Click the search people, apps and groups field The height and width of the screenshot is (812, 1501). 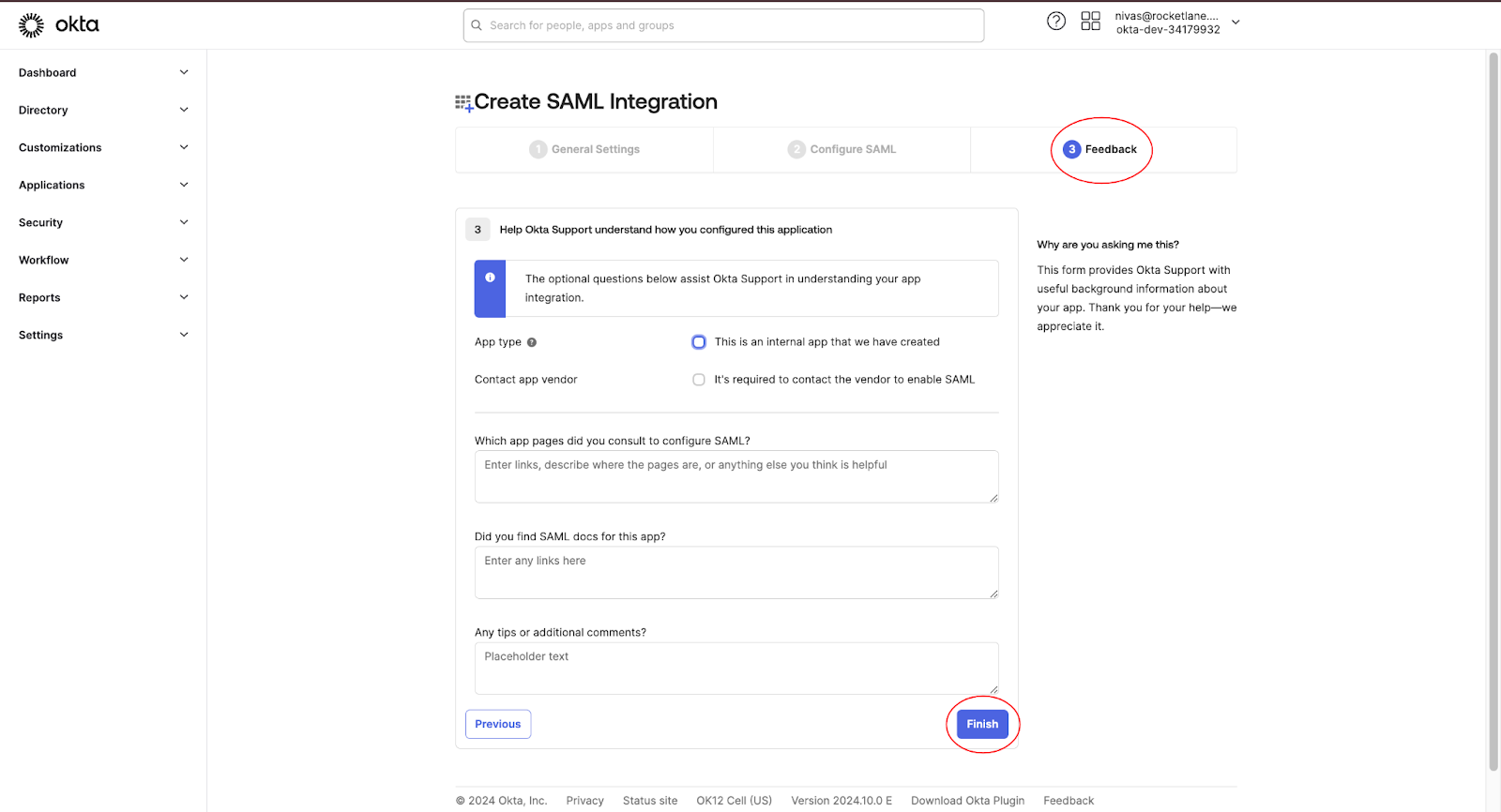pyautogui.click(x=723, y=25)
